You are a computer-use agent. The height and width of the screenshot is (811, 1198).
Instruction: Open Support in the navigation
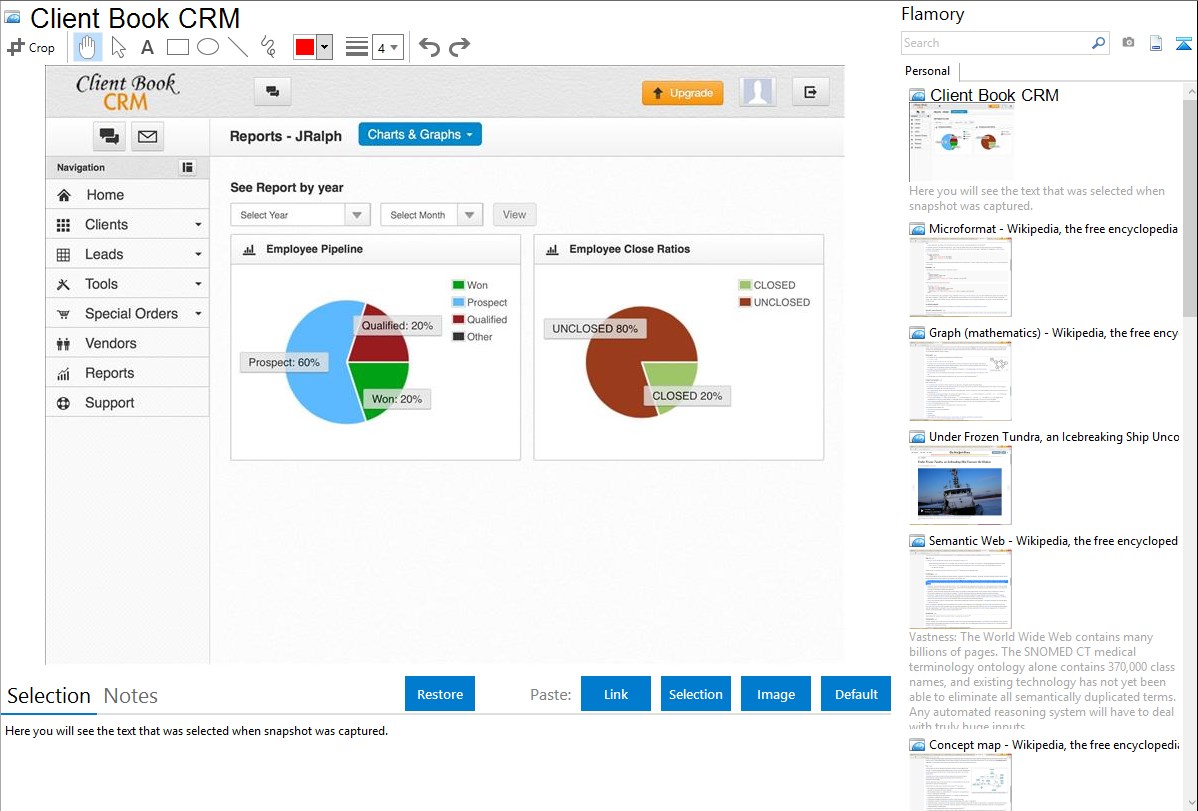tap(128, 404)
